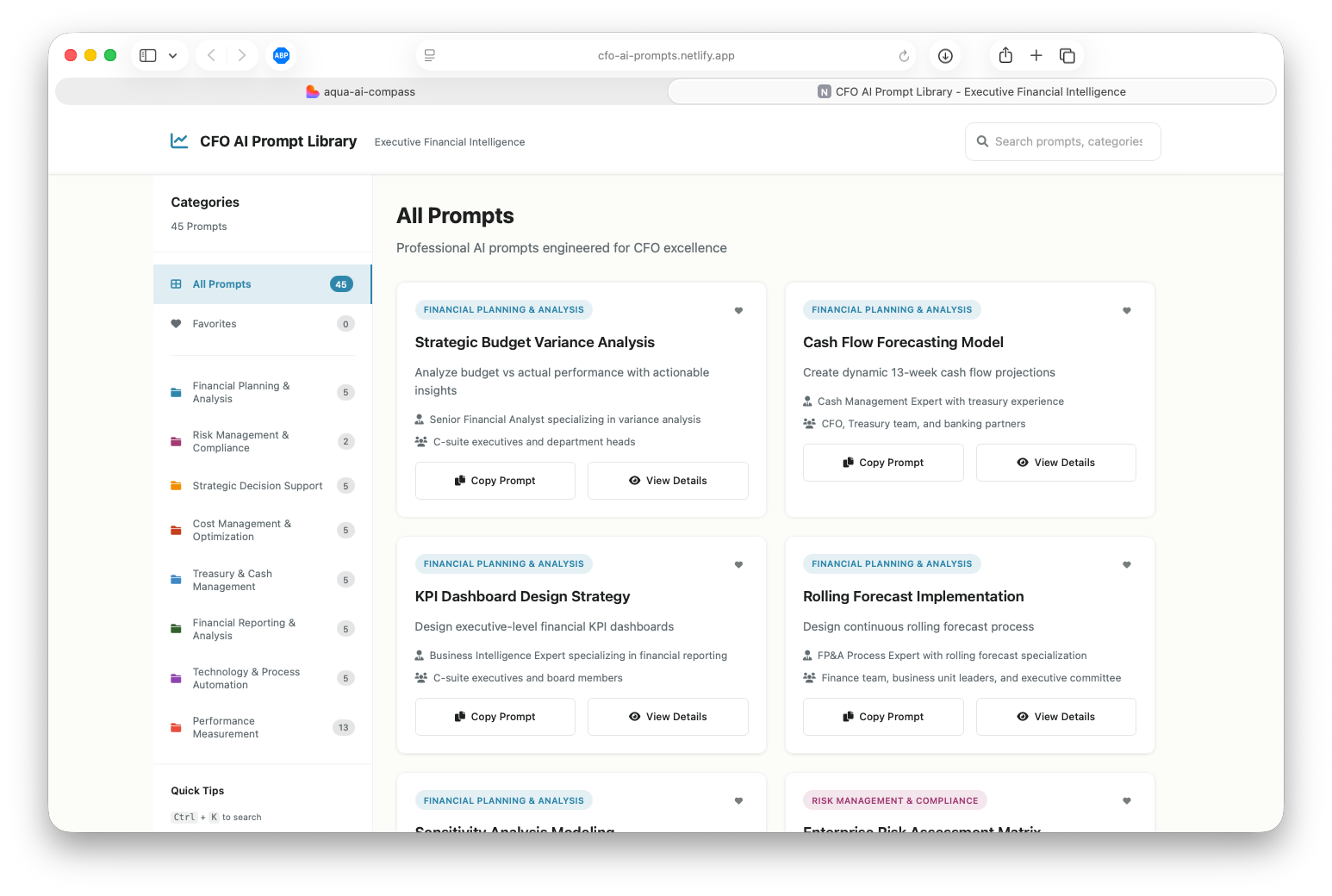The height and width of the screenshot is (896, 1332).
Task: Open the sidebar options dropdown chevron
Action: 172,55
